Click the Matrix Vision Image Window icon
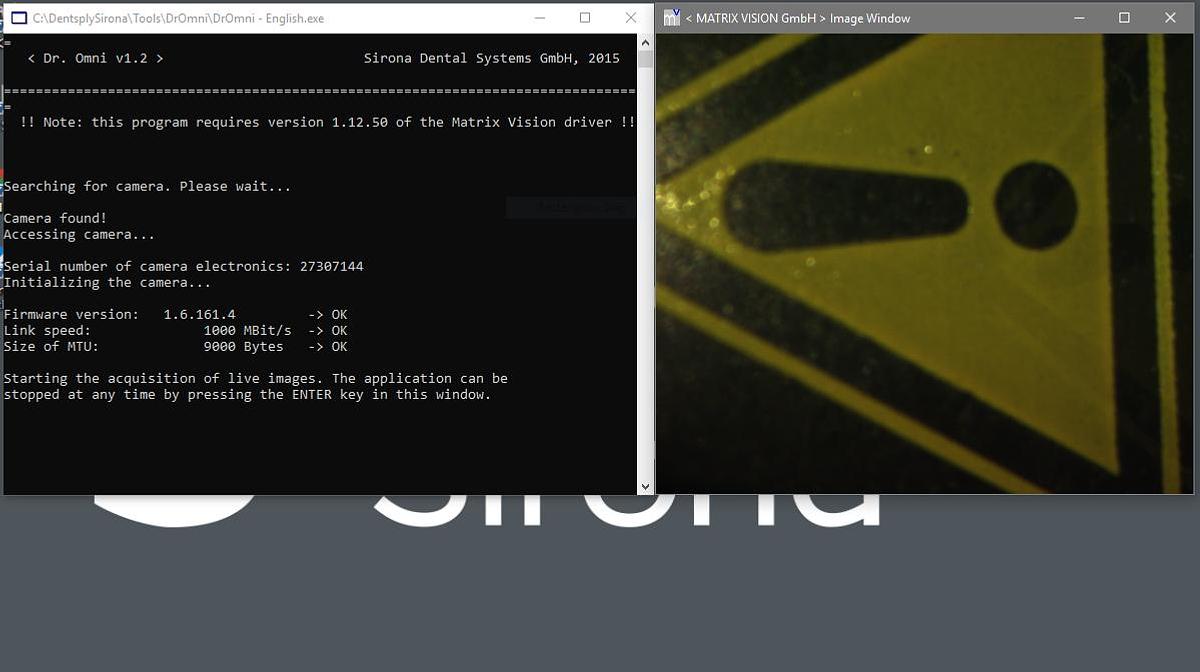The width and height of the screenshot is (1200, 672). 673,18
